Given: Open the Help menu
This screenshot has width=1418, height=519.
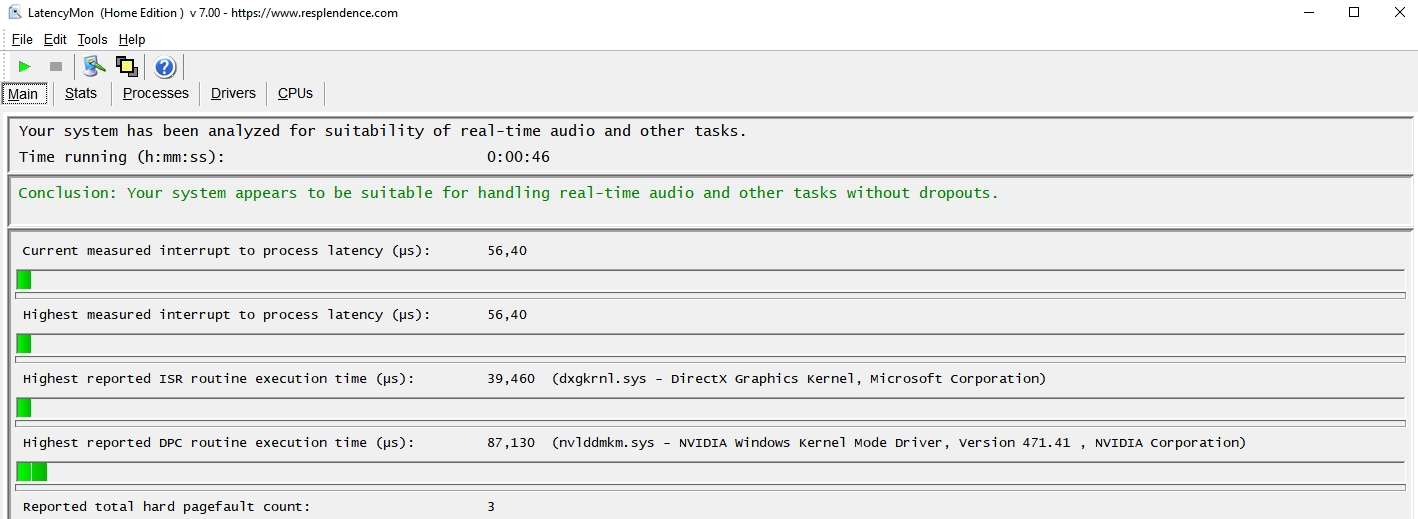Looking at the screenshot, I should point(132,40).
